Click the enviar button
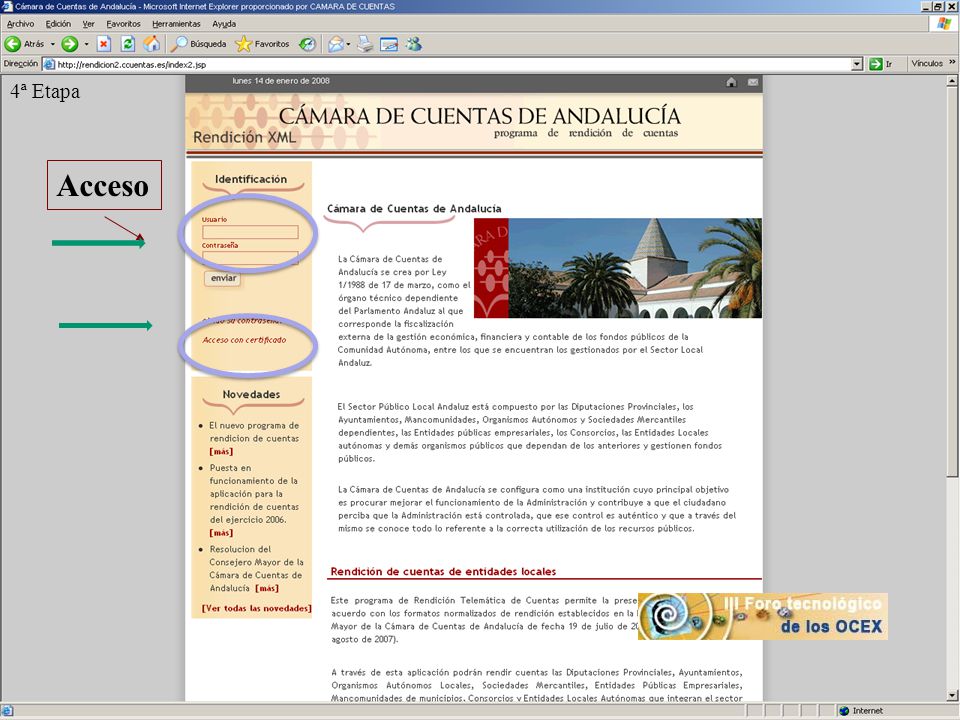Image resolution: width=960 pixels, height=720 pixels. (222, 278)
